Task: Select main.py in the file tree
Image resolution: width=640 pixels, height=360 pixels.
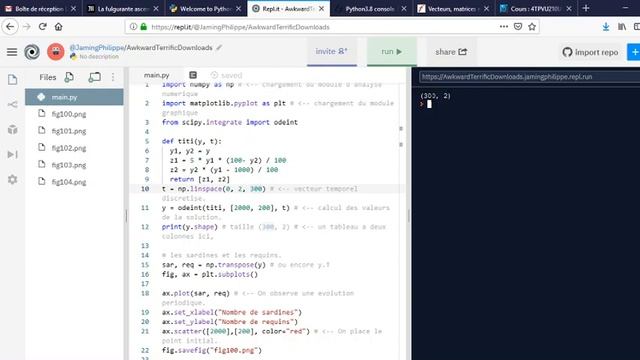Action: [x=74, y=97]
